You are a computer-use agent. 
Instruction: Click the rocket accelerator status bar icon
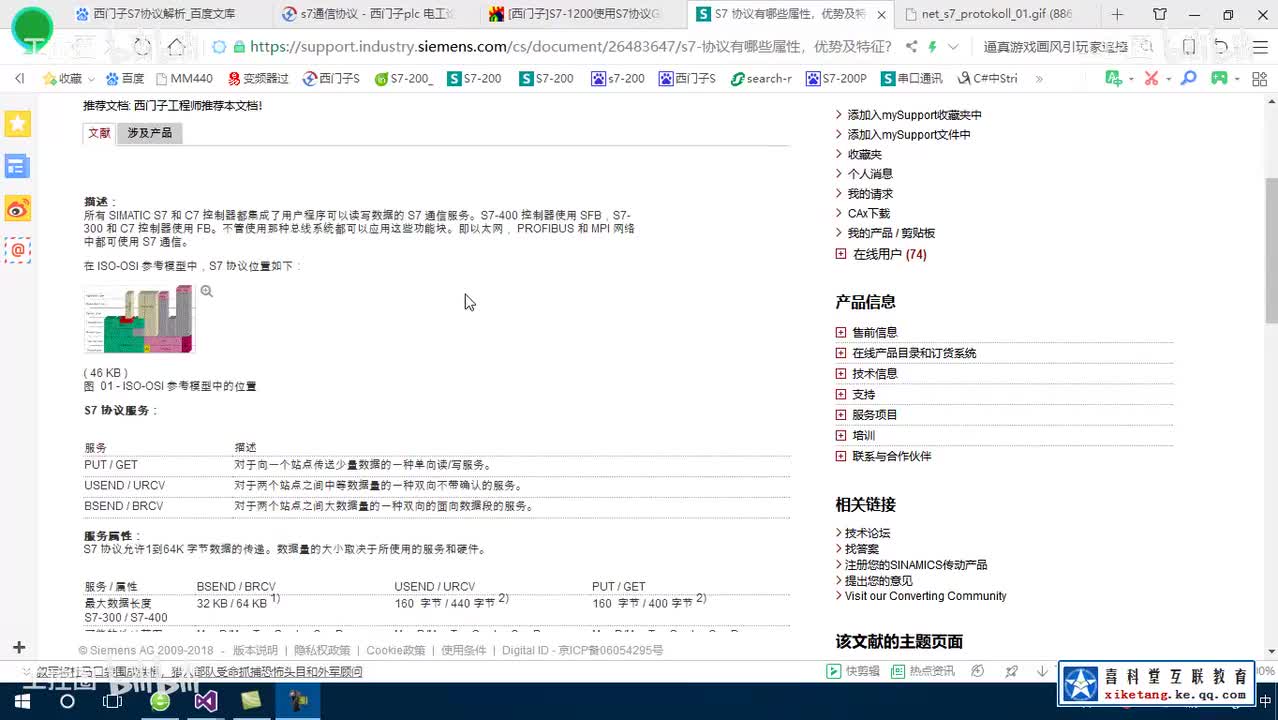pyautogui.click(x=1012, y=671)
